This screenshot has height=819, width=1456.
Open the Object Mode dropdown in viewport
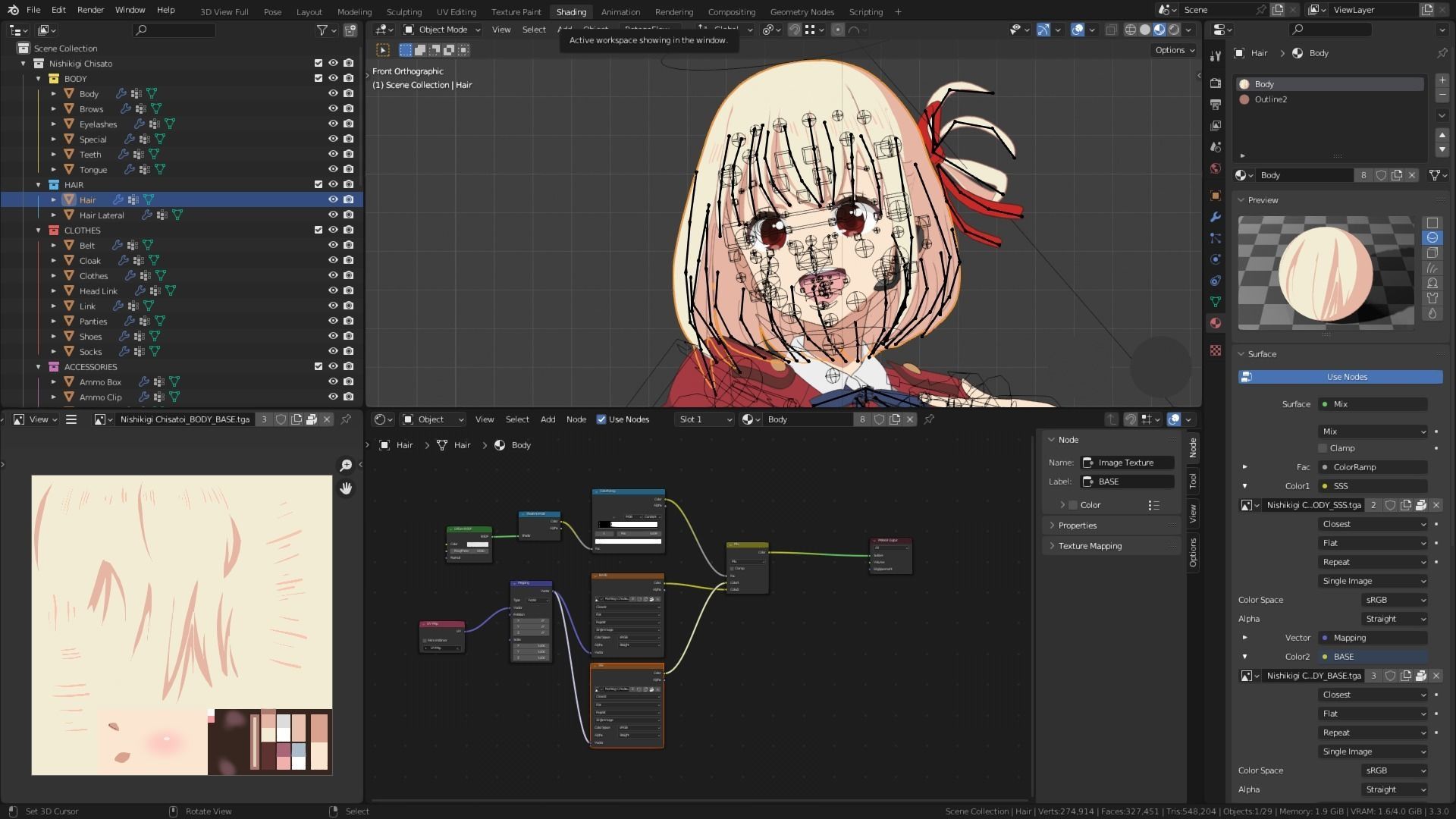pyautogui.click(x=442, y=30)
